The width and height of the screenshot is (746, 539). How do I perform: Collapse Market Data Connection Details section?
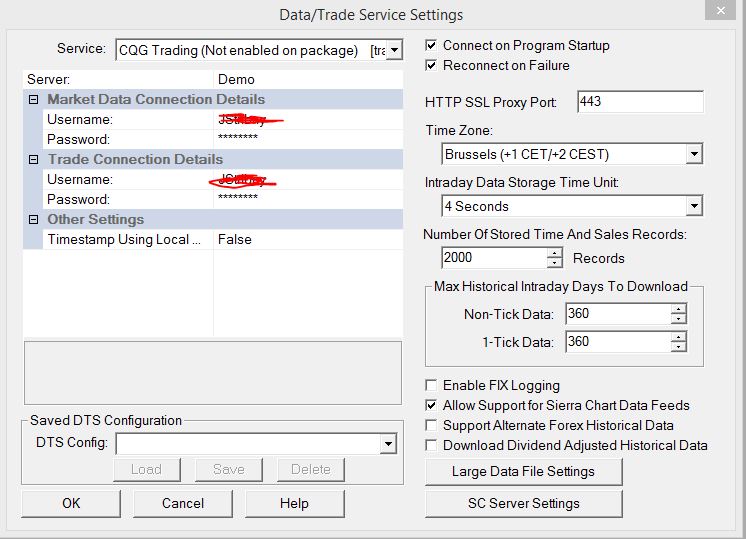click(x=33, y=99)
